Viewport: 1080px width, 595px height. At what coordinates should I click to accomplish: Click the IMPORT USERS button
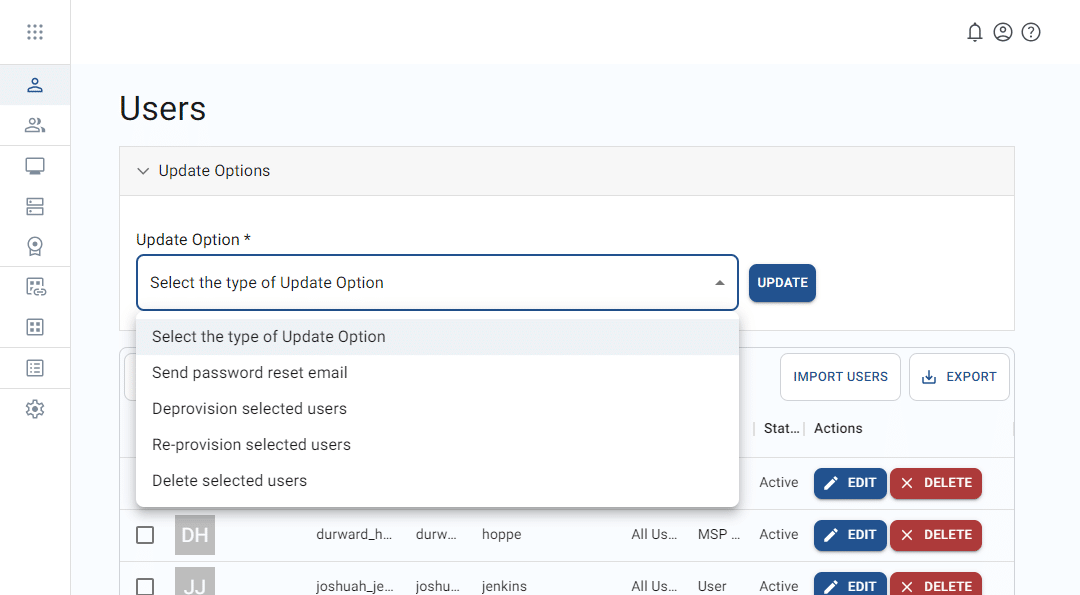tap(840, 377)
